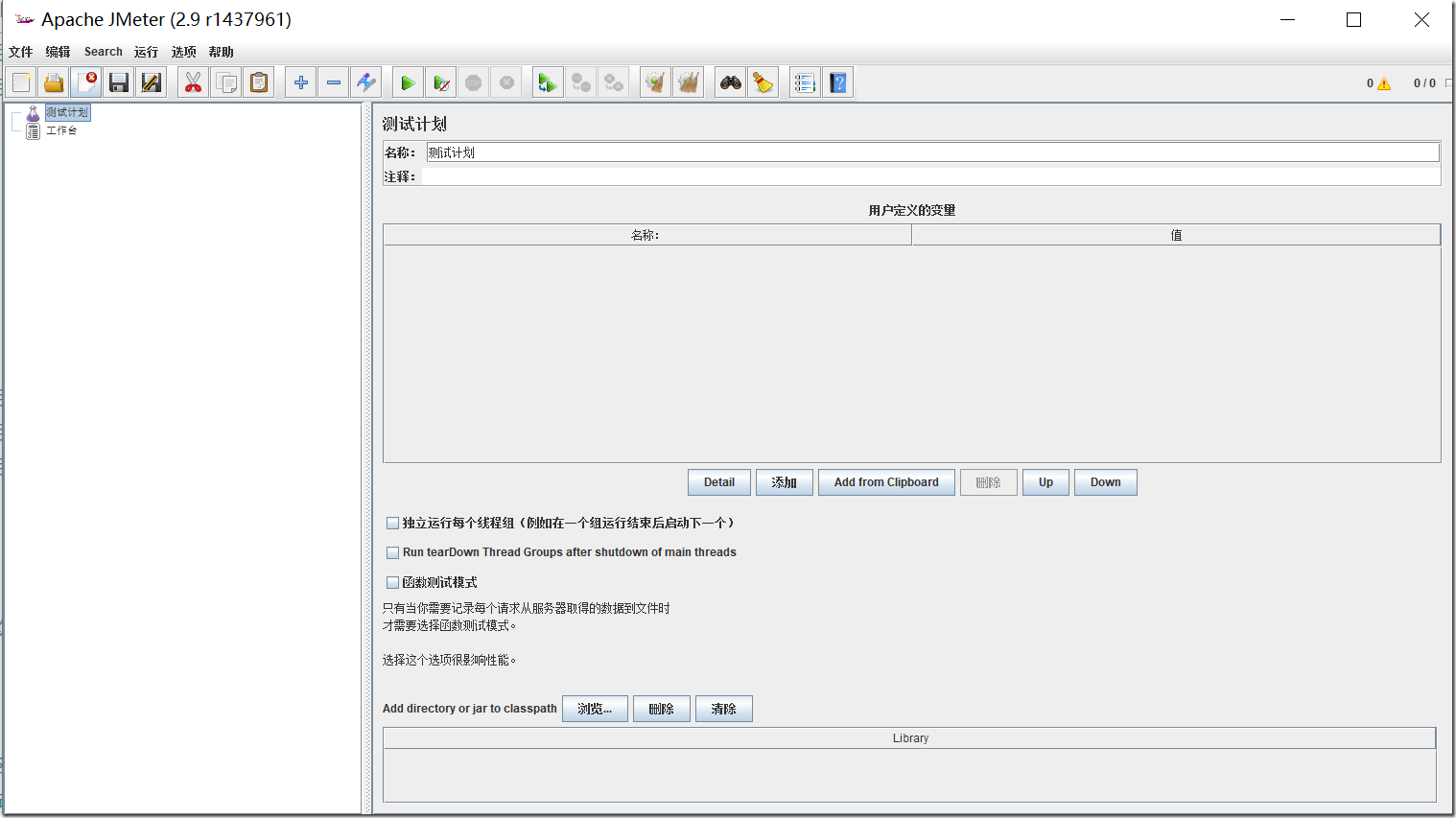Open the 运行 menu
Viewport: 1456px width, 818px height.
click(146, 52)
